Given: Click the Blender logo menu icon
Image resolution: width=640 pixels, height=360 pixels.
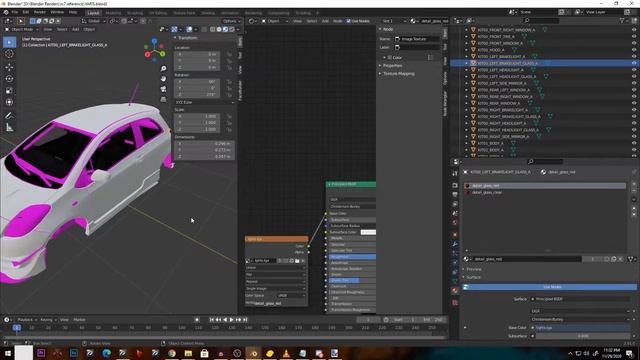Looking at the screenshot, I should (x=6, y=12).
